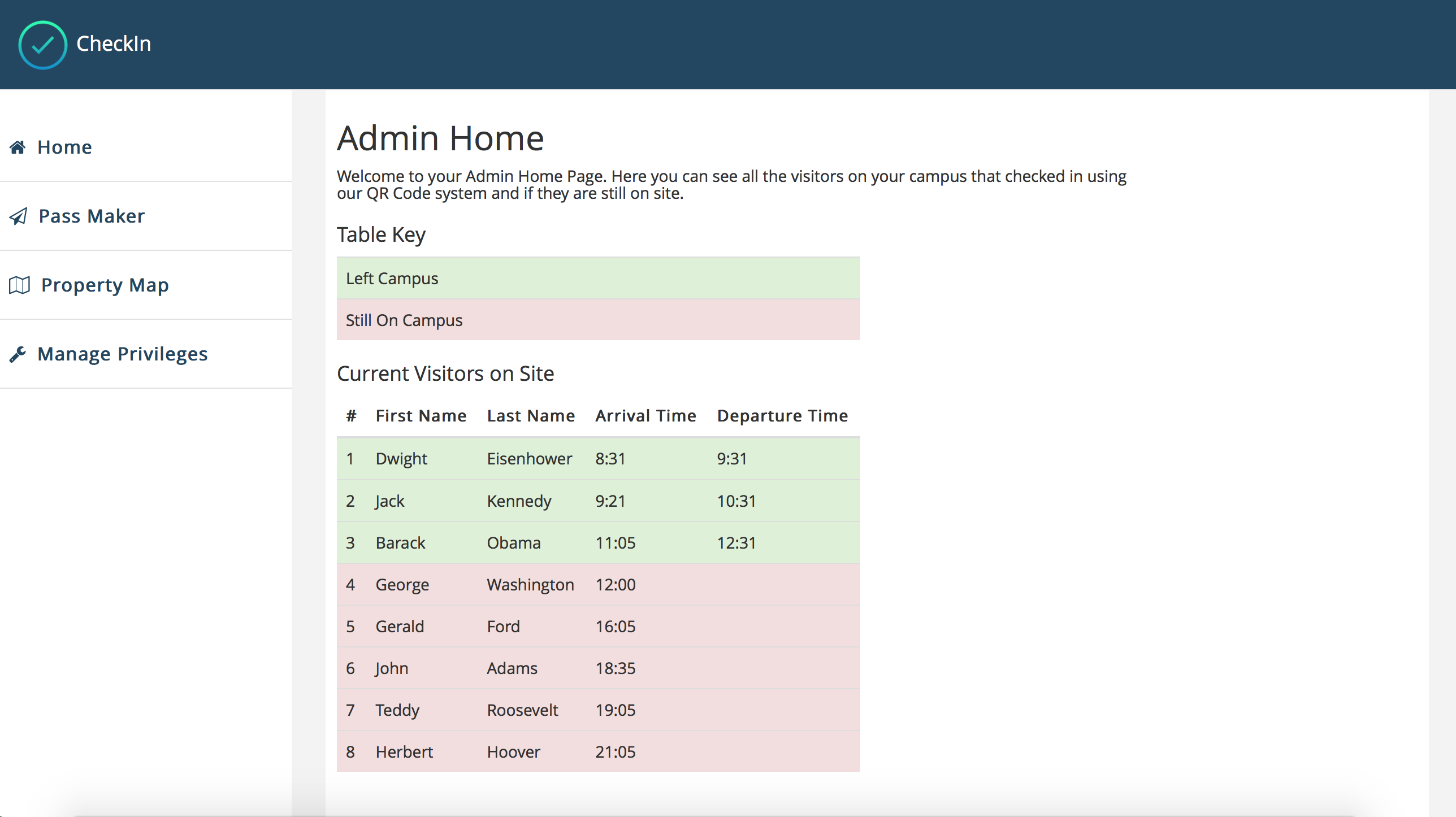Click the Last Name column header

[x=531, y=416]
